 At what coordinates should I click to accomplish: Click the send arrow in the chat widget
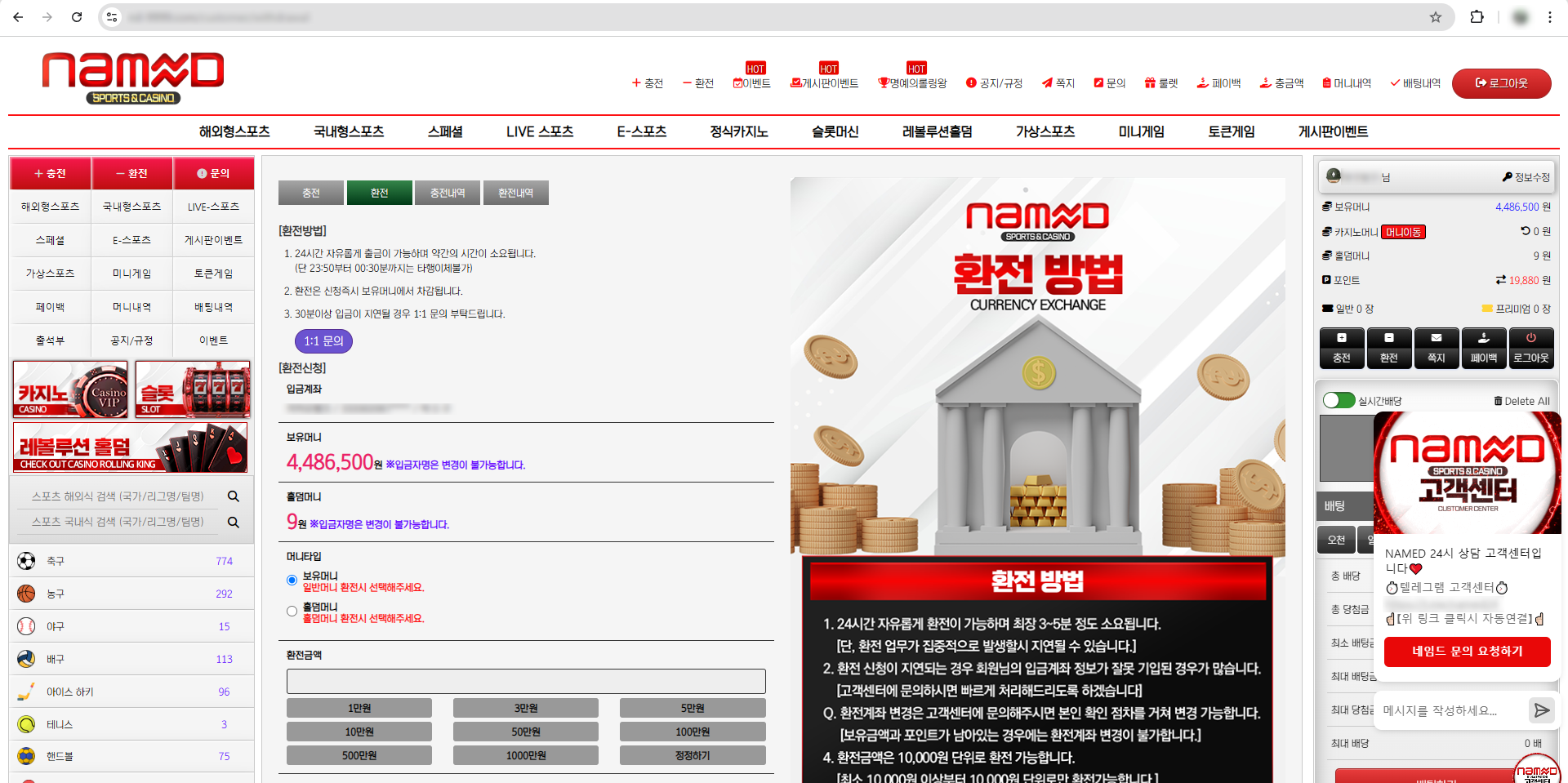(1541, 710)
